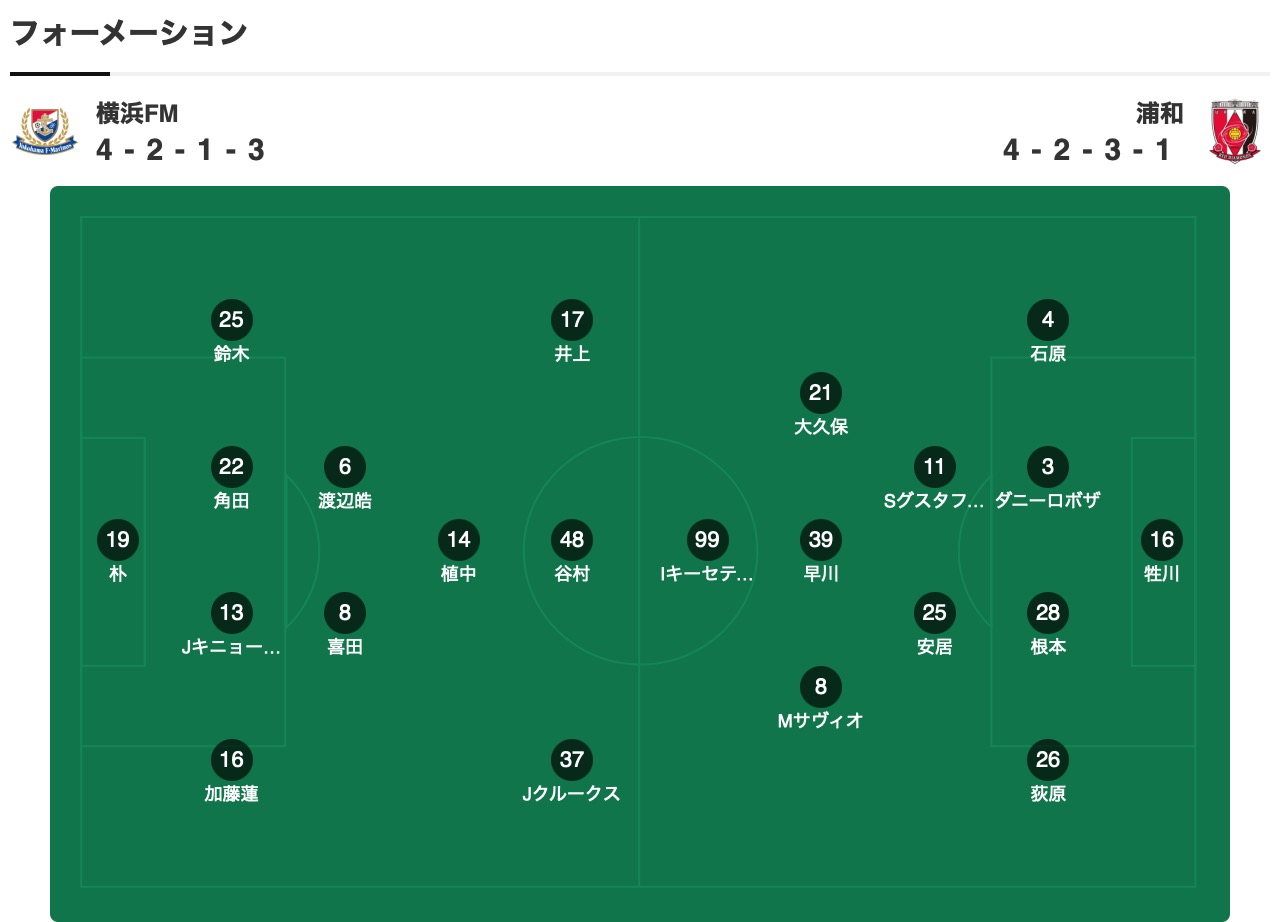1272x922 pixels.
Task: Click 荻原's number 26 circle
Action: (x=1047, y=760)
